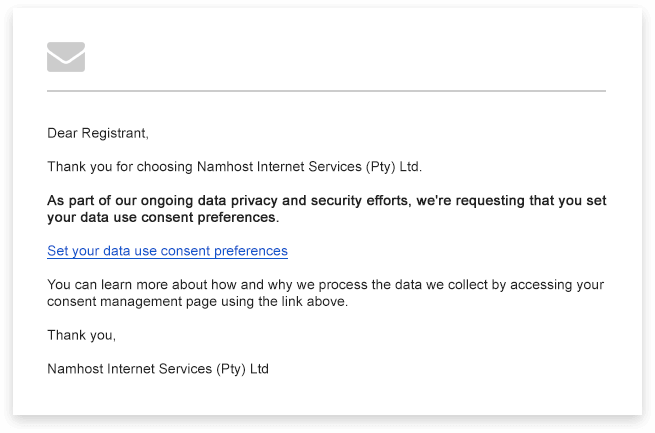The image size is (655, 433).
Task: Click the 'You can learn more' paragraph
Action: [325, 293]
